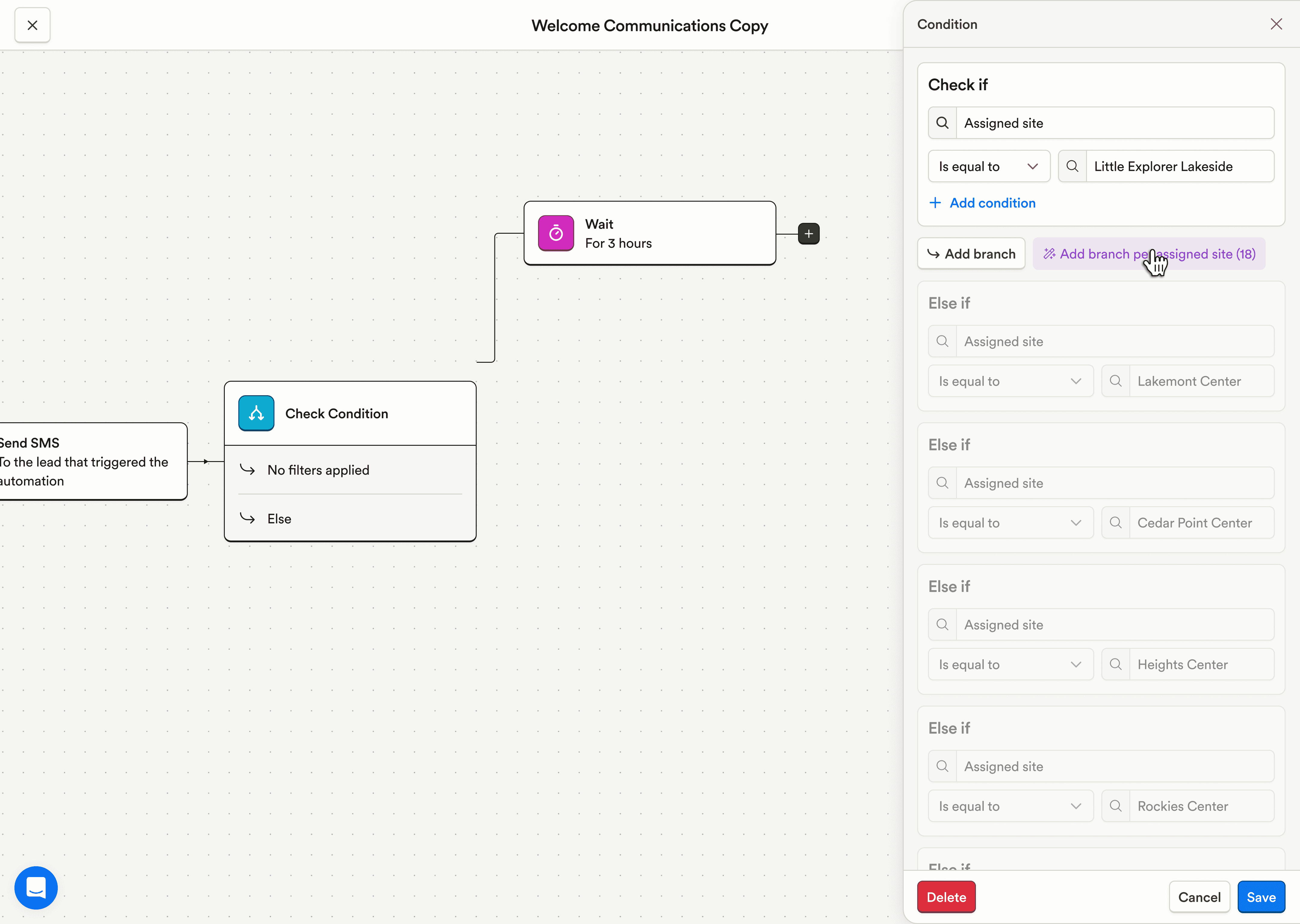The image size is (1300, 924).
Task: Click the No filters applied branch row
Action: point(350,470)
